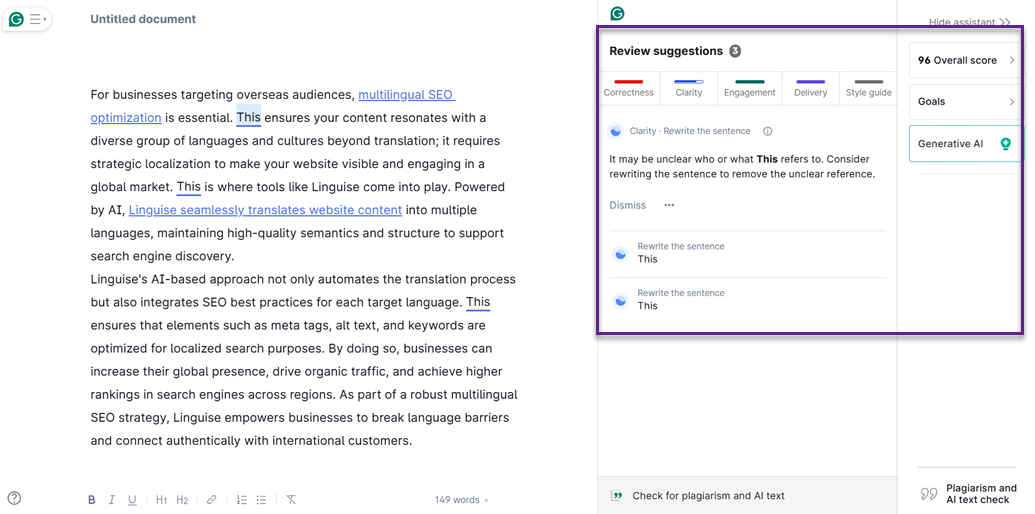Switch to the Correctness tab
The image size is (1035, 514).
(628, 88)
